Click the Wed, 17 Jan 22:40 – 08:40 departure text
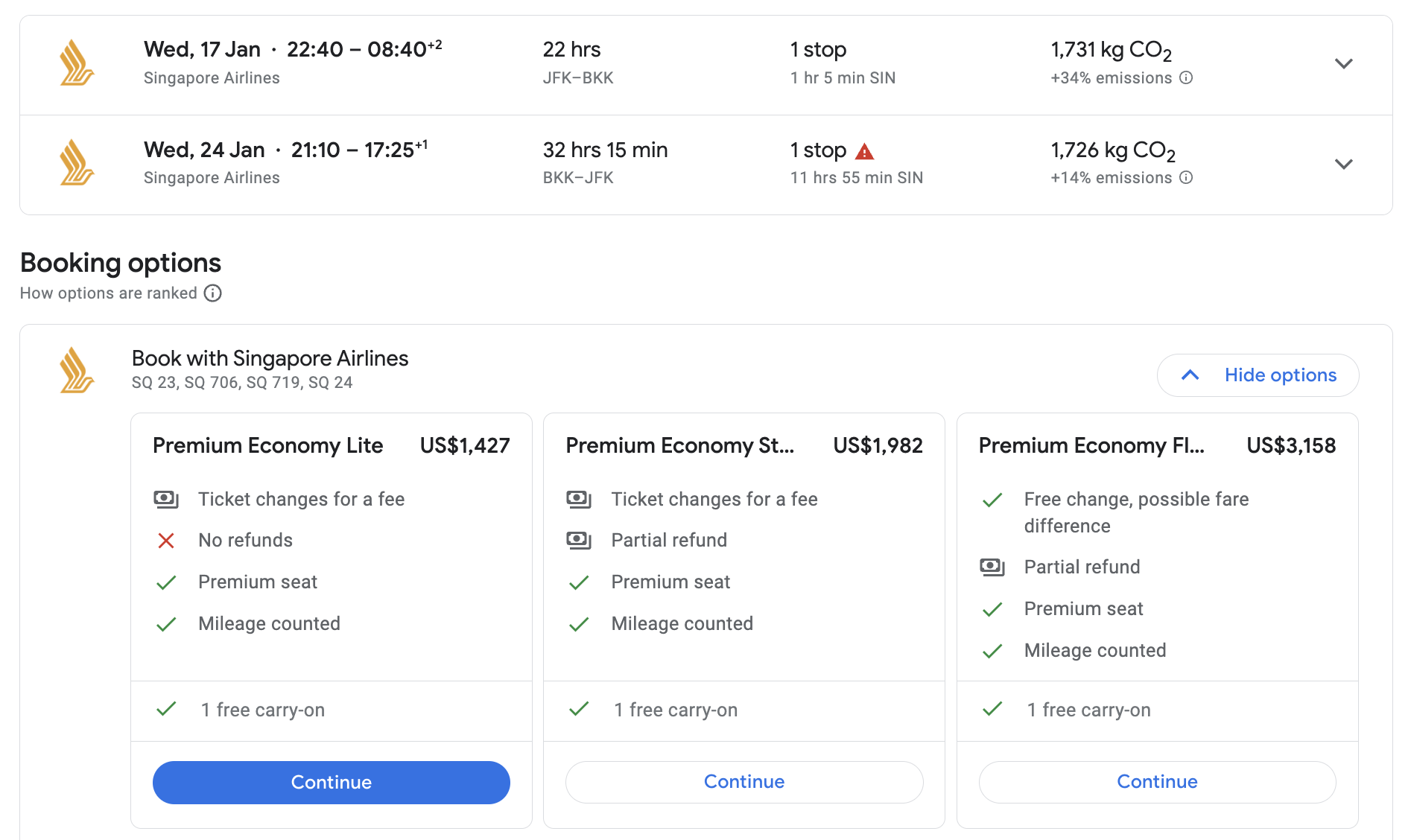Screen dimensions: 1411x840 pyautogui.click(x=293, y=49)
